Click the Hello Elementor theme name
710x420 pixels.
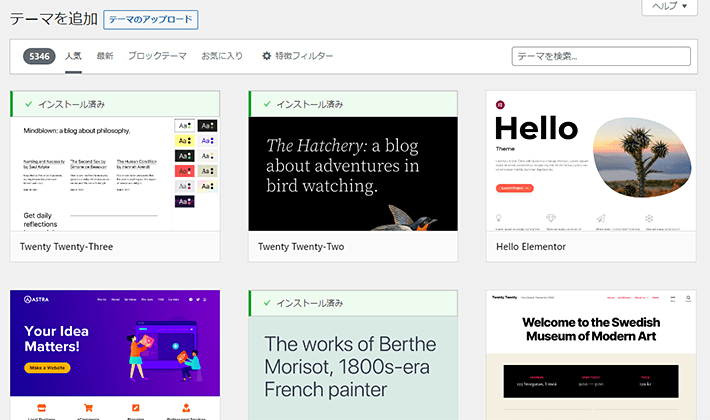point(531,247)
